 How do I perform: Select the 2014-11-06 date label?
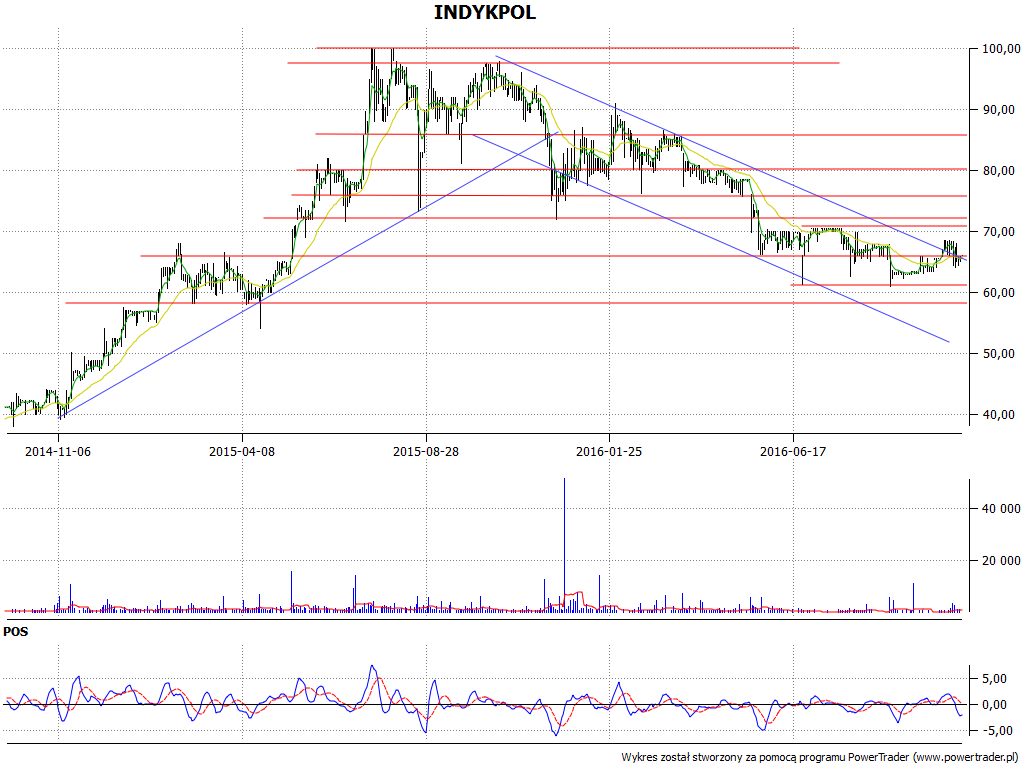[x=58, y=451]
